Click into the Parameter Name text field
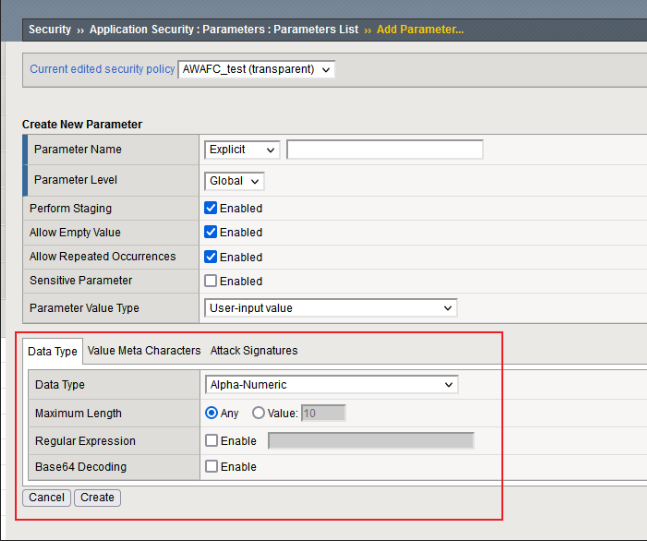The height and width of the screenshot is (541, 647). [x=384, y=150]
